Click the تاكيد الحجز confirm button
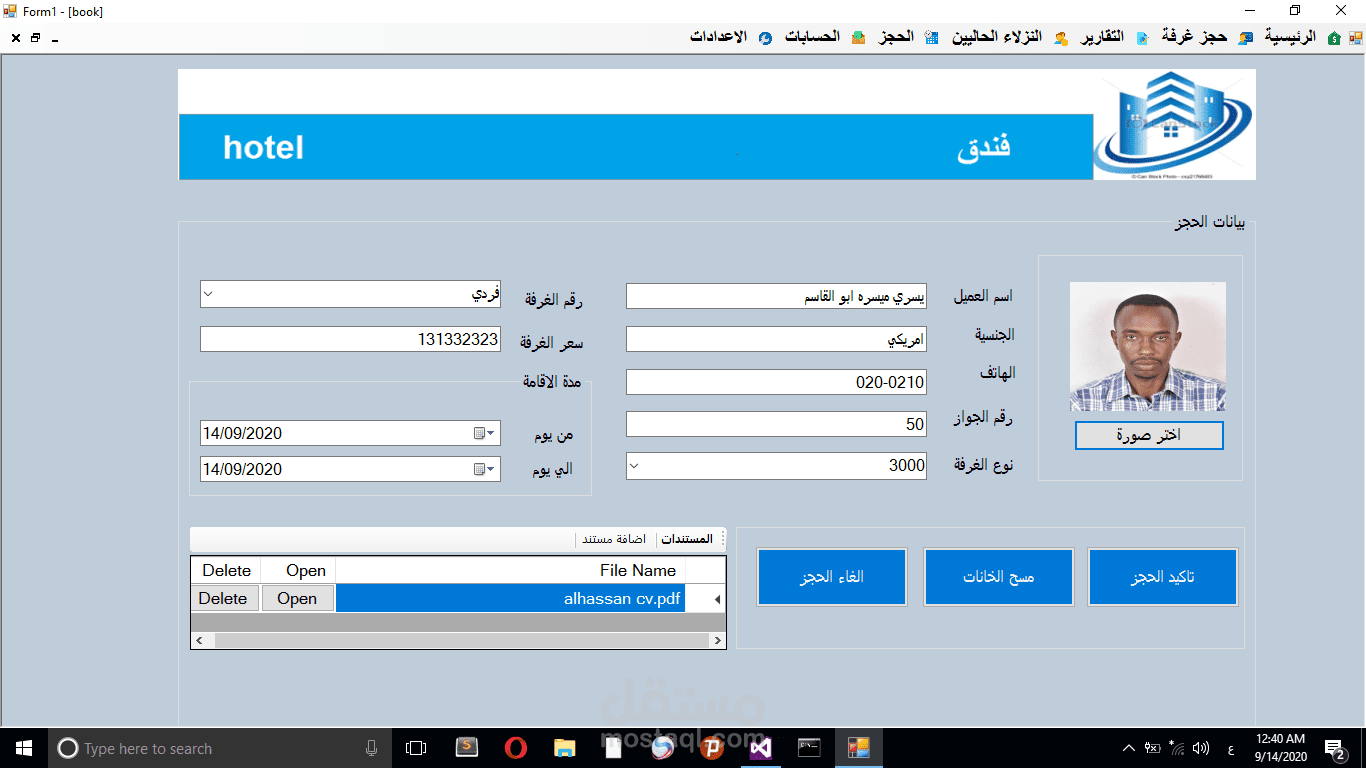 click(1163, 577)
